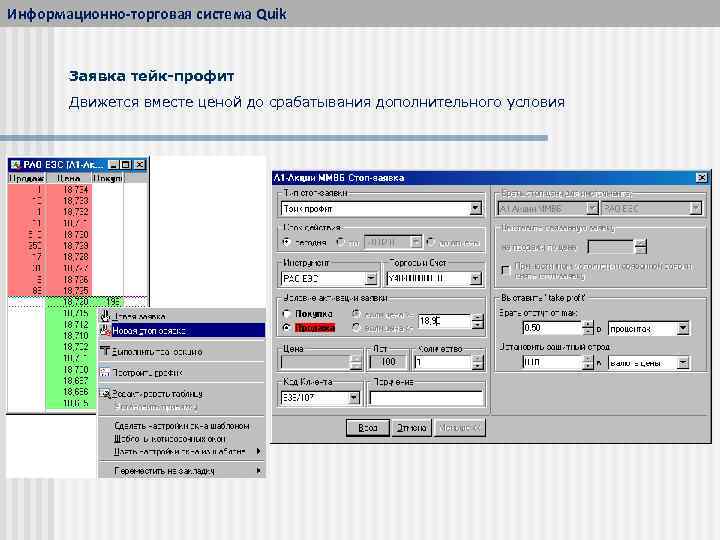This screenshot has width=720, height=540.
Task: Click the funnel icon beside the execute menu entry
Action: (105, 351)
